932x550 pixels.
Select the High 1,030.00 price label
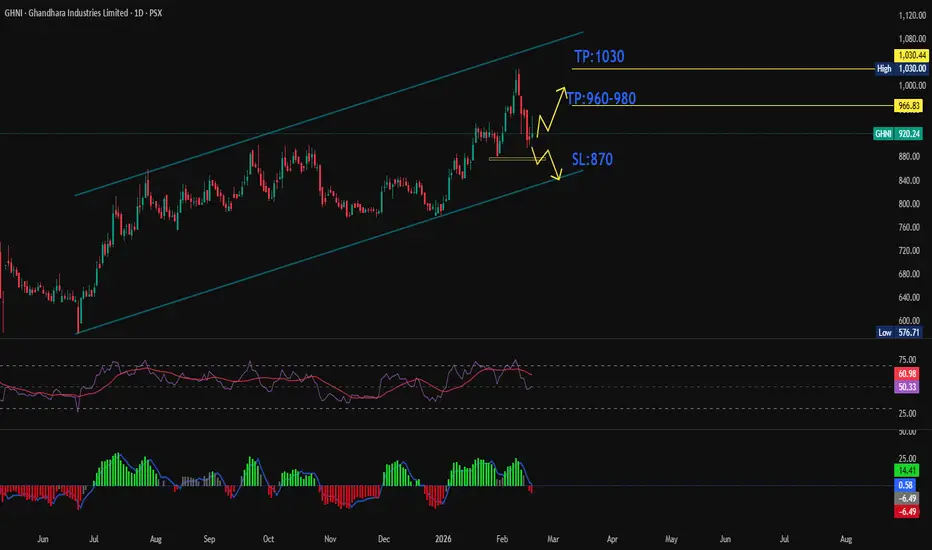pyautogui.click(x=902, y=68)
